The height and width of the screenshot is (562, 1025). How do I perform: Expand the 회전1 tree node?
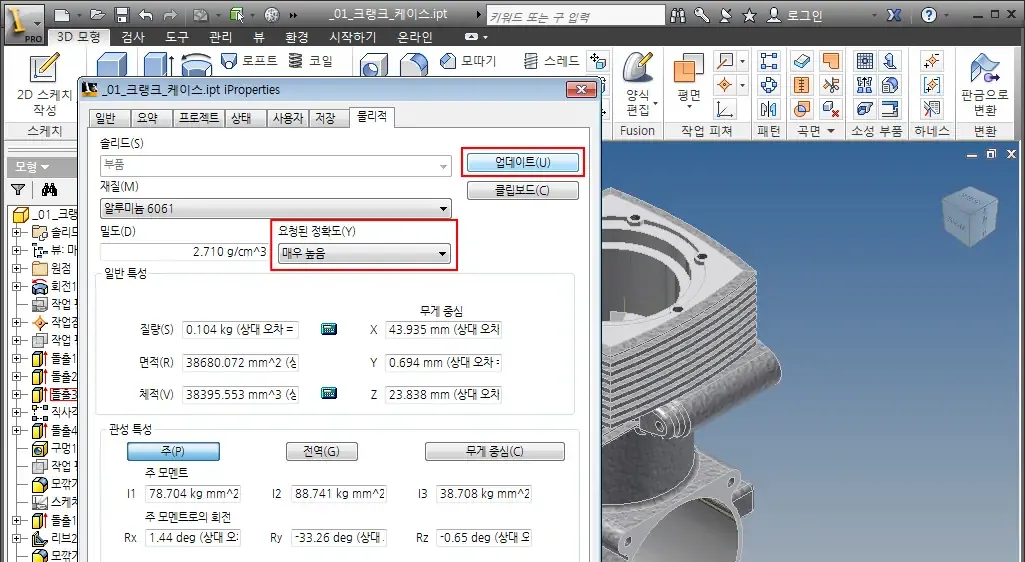click(17, 286)
